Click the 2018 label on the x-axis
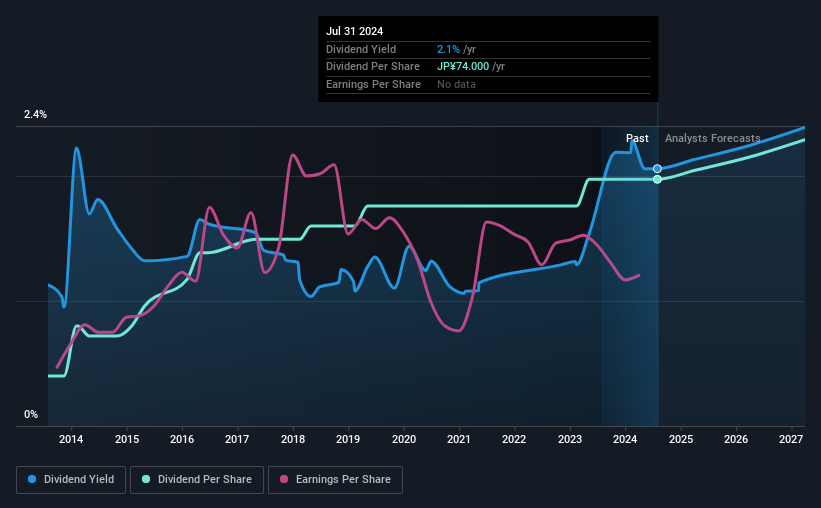The image size is (821, 508). pyautogui.click(x=293, y=439)
